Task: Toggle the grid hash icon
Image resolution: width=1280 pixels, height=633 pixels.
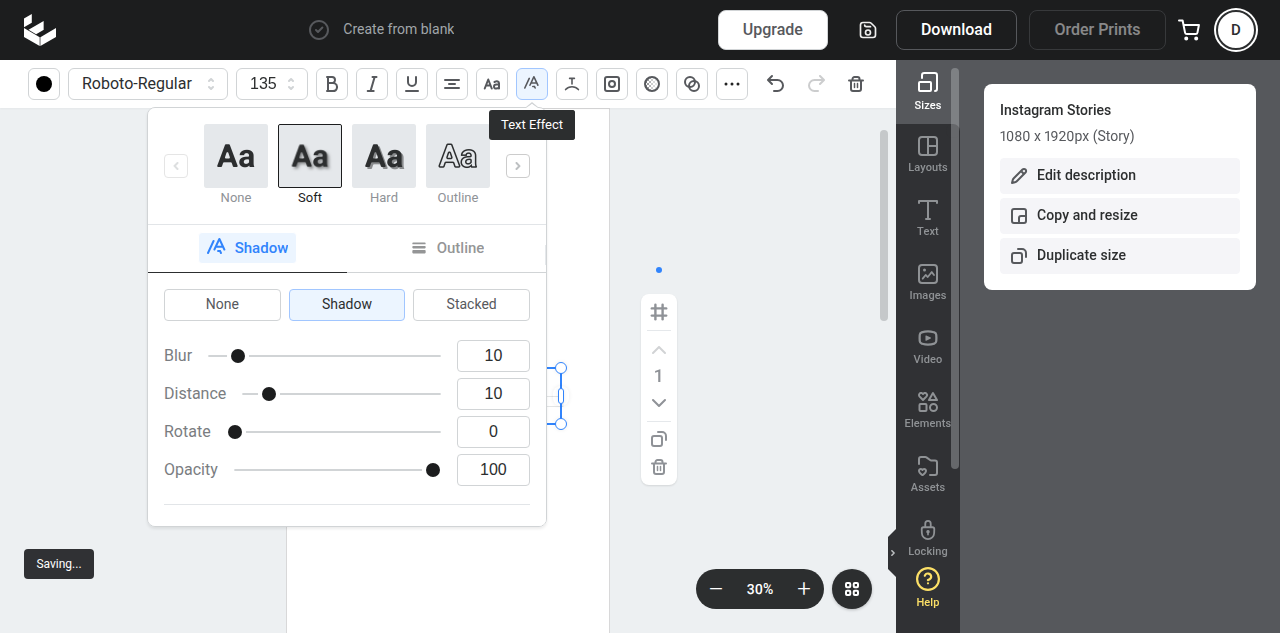Action: tap(659, 313)
